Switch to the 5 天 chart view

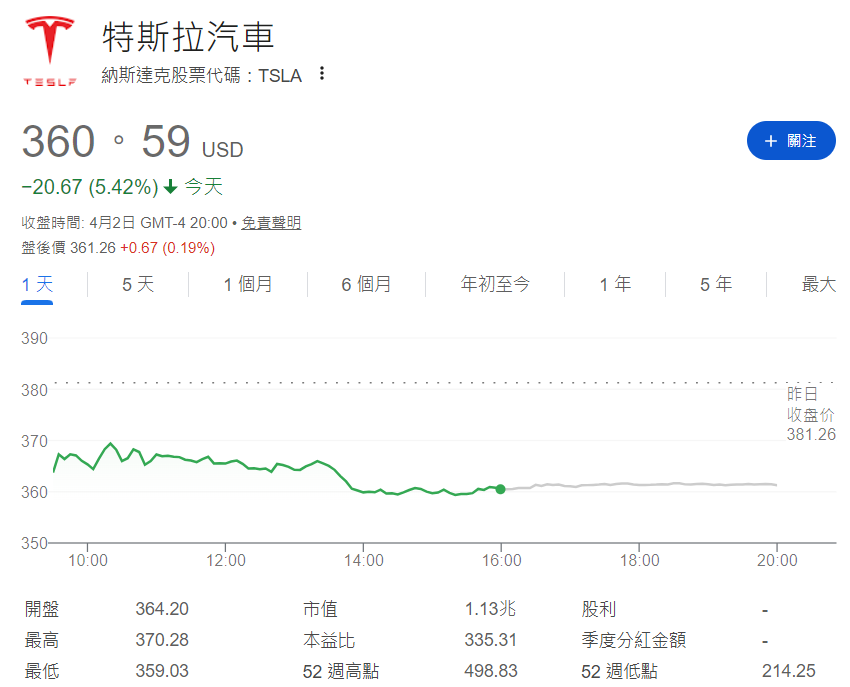tap(136, 284)
